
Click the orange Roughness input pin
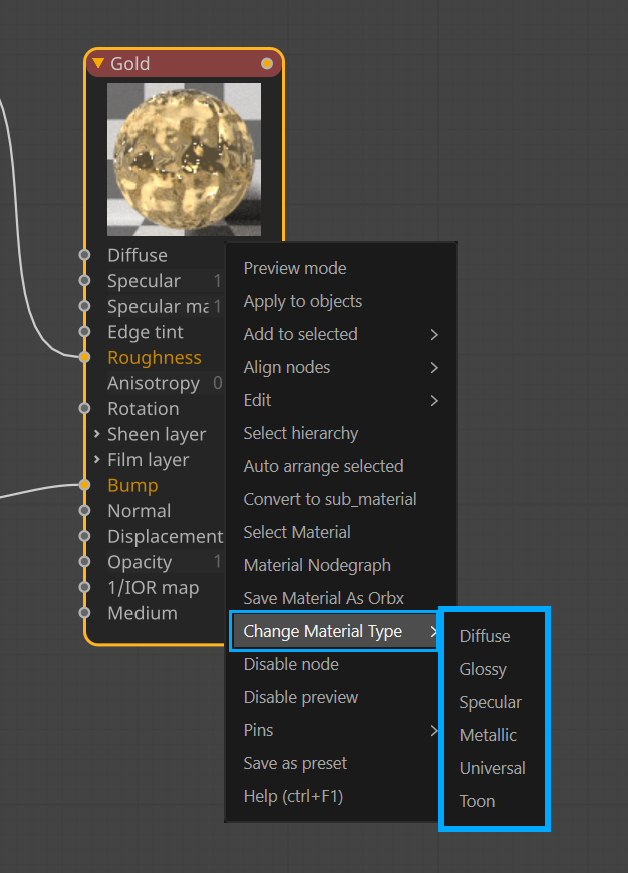pyautogui.click(x=85, y=358)
